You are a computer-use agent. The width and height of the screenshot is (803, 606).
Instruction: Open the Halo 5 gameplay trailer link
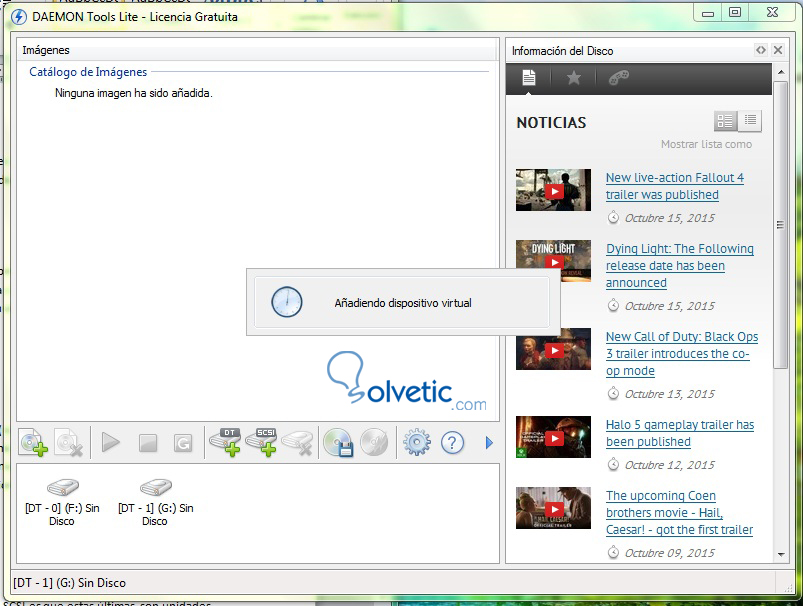click(x=680, y=433)
